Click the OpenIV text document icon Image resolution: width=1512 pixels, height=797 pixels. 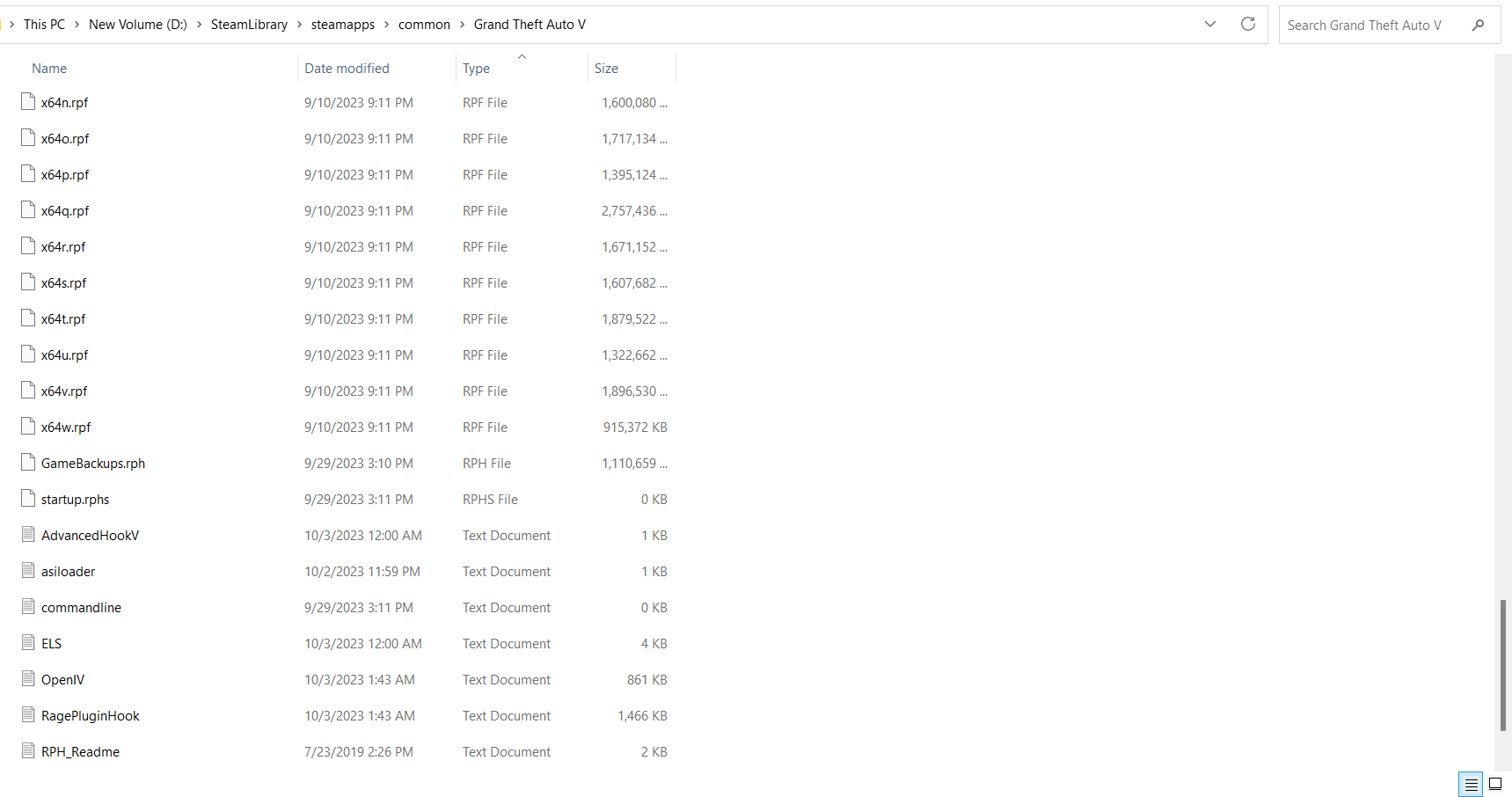point(28,679)
